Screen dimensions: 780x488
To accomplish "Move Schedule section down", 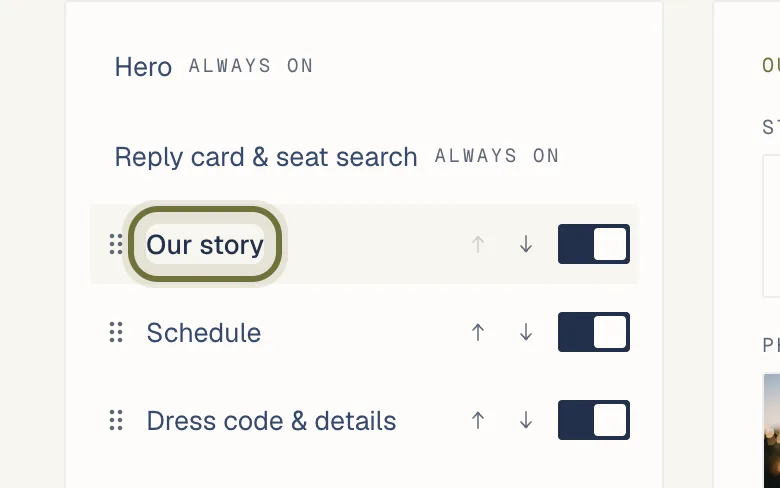I will [x=526, y=332].
